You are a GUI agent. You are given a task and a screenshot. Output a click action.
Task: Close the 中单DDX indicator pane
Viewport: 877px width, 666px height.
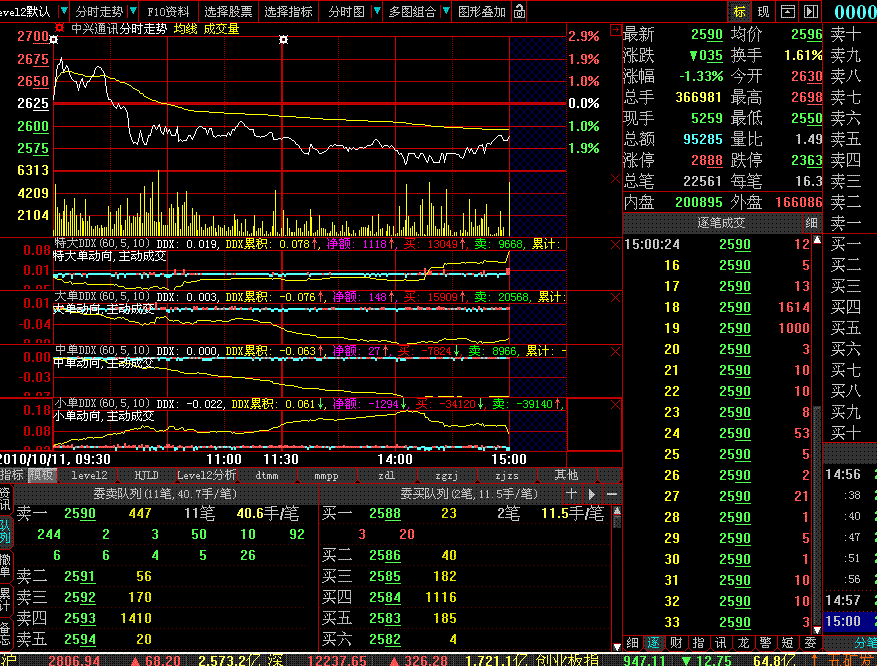pos(615,351)
